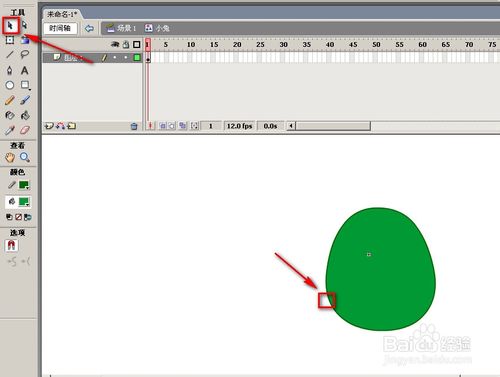Image resolution: width=500 pixels, height=377 pixels.
Task: Select the Selection arrow tool
Action: coord(10,25)
